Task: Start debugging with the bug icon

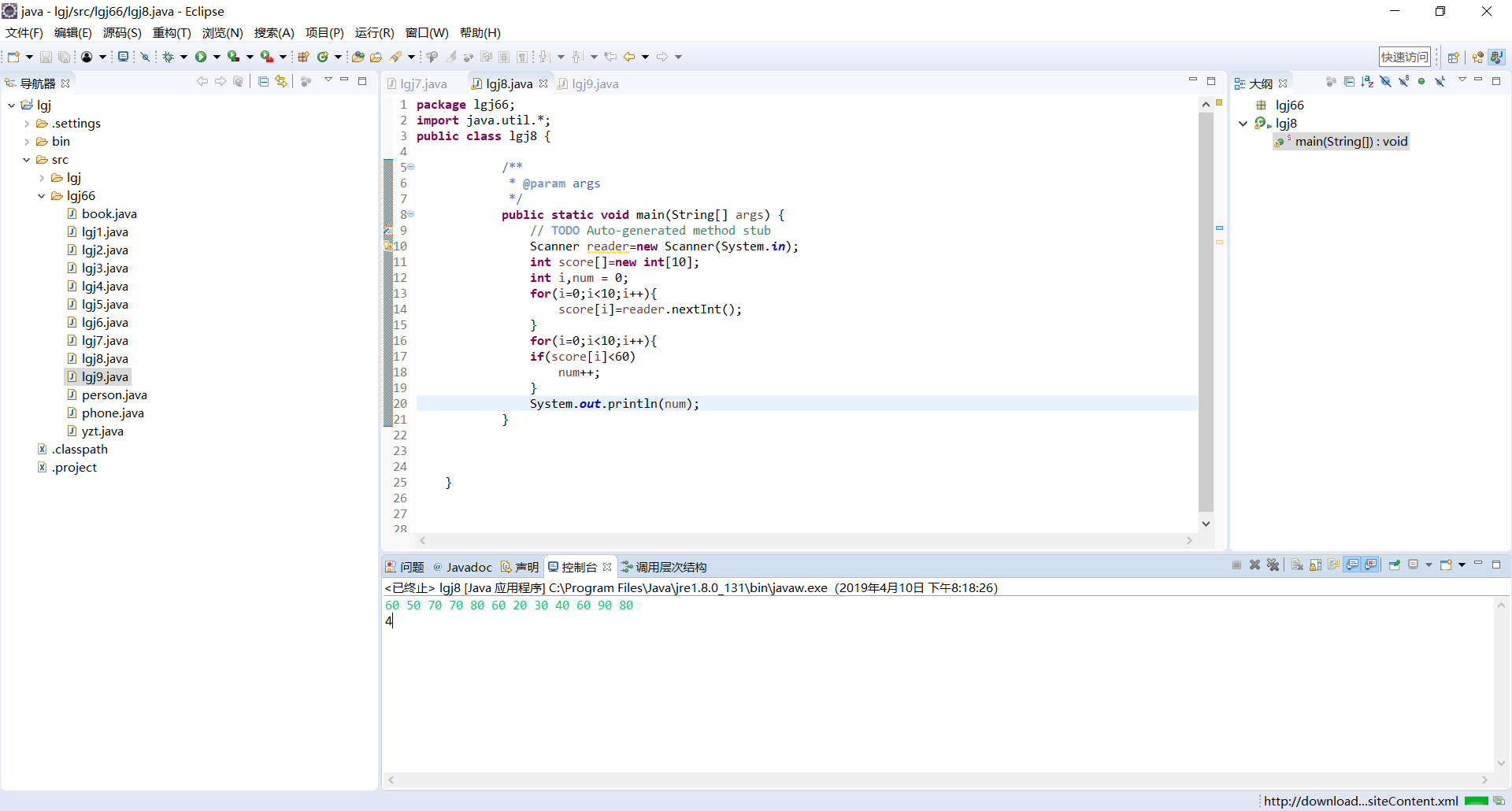Action: pyautogui.click(x=168, y=57)
